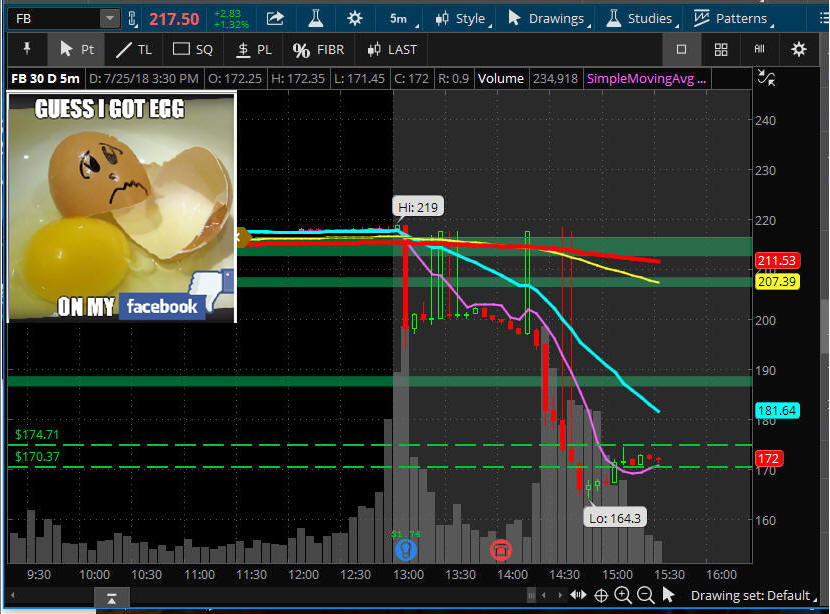Click the Lo: 164.3 price bubble
Image resolution: width=830 pixels, height=614 pixels.
coord(615,518)
